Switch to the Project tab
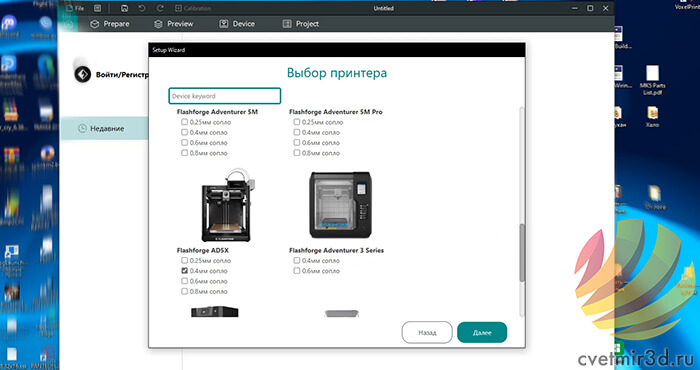 (x=301, y=24)
